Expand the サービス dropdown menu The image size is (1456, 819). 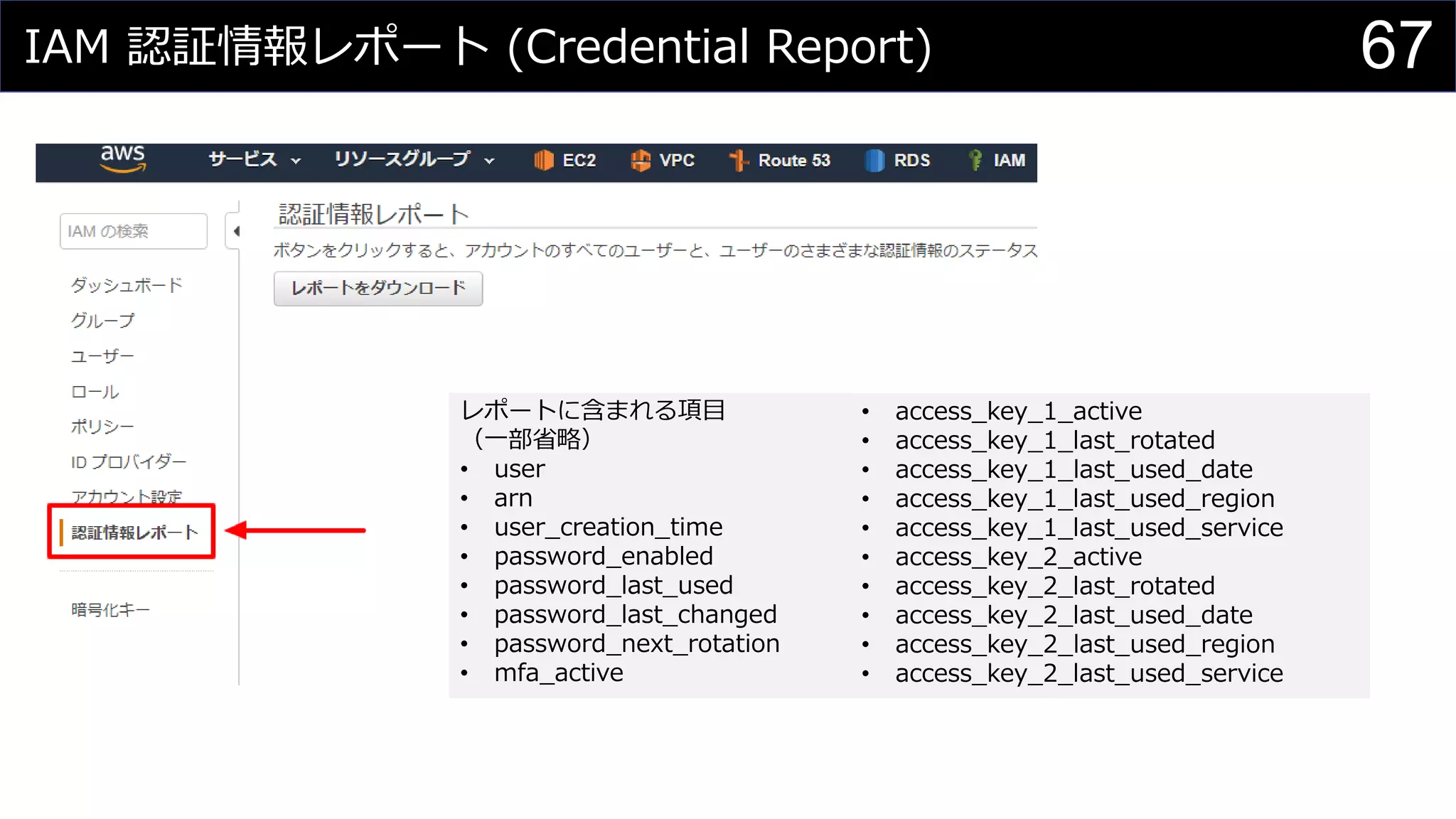coord(254,160)
